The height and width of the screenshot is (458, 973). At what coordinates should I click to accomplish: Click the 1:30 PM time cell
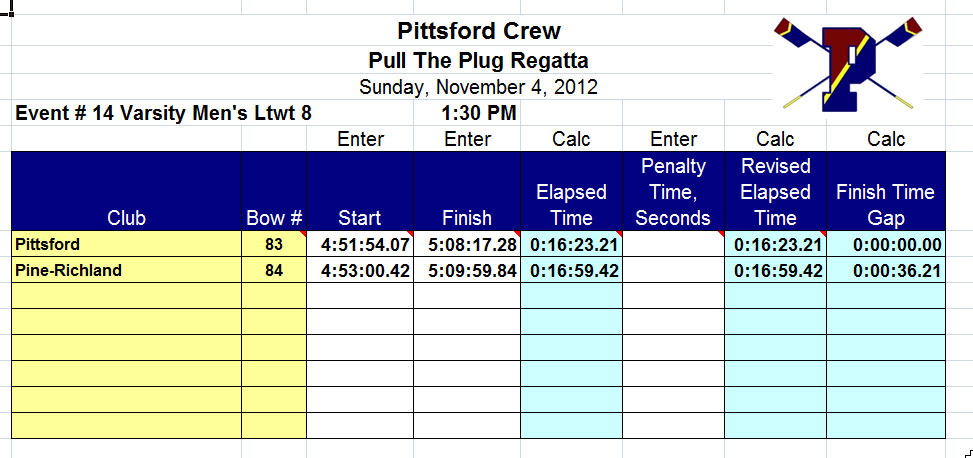click(x=478, y=114)
